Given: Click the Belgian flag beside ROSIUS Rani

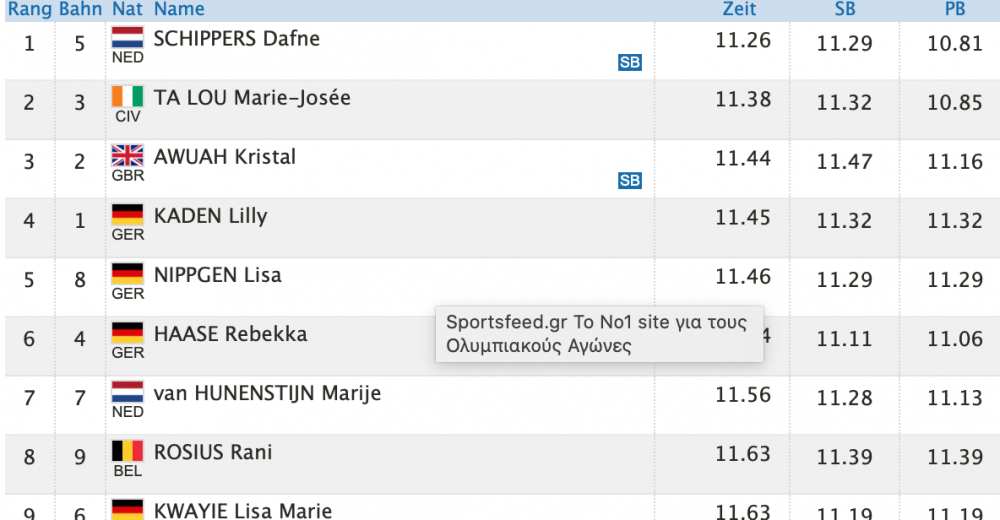Looking at the screenshot, I should pos(128,451).
